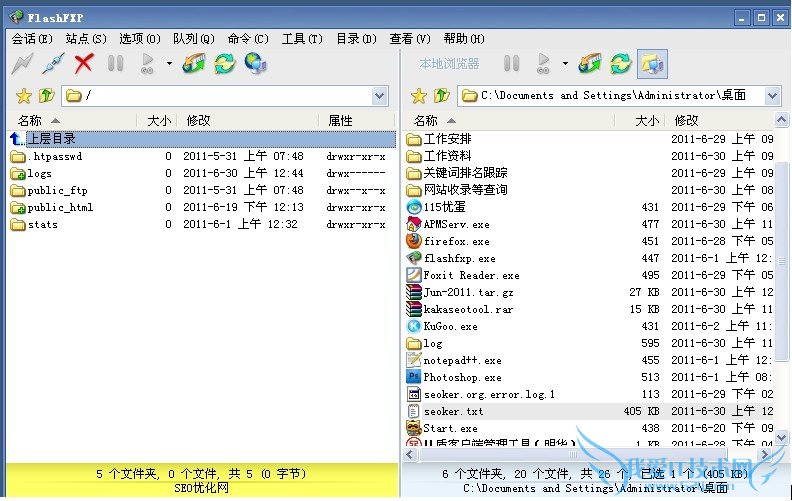Select the 上层目录 row in remote pane
Screen dimensions: 792x501
pyautogui.click(x=202, y=139)
